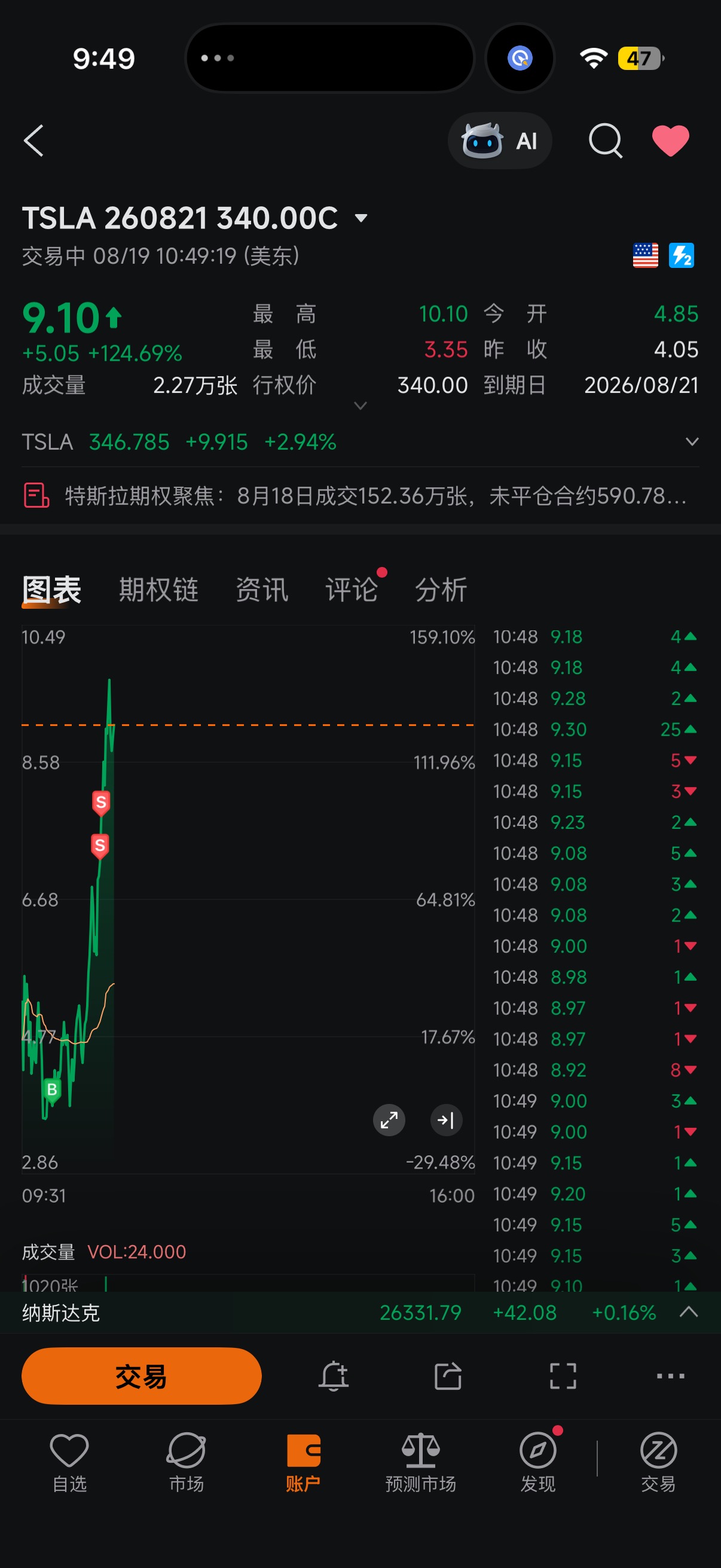Tap the green B buy marker on chart
This screenshot has width=721, height=1568.
pos(52,1090)
